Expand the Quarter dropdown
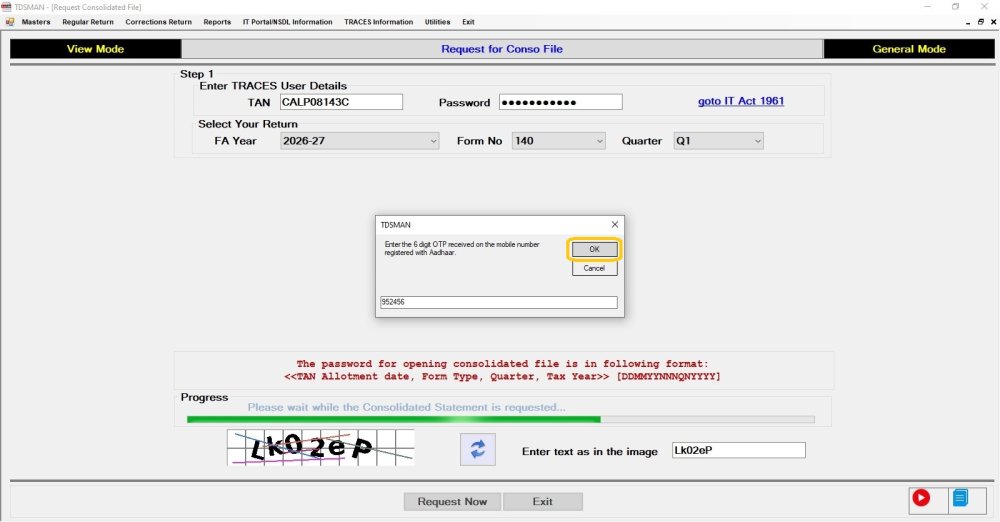The height and width of the screenshot is (522, 1000). coord(758,141)
